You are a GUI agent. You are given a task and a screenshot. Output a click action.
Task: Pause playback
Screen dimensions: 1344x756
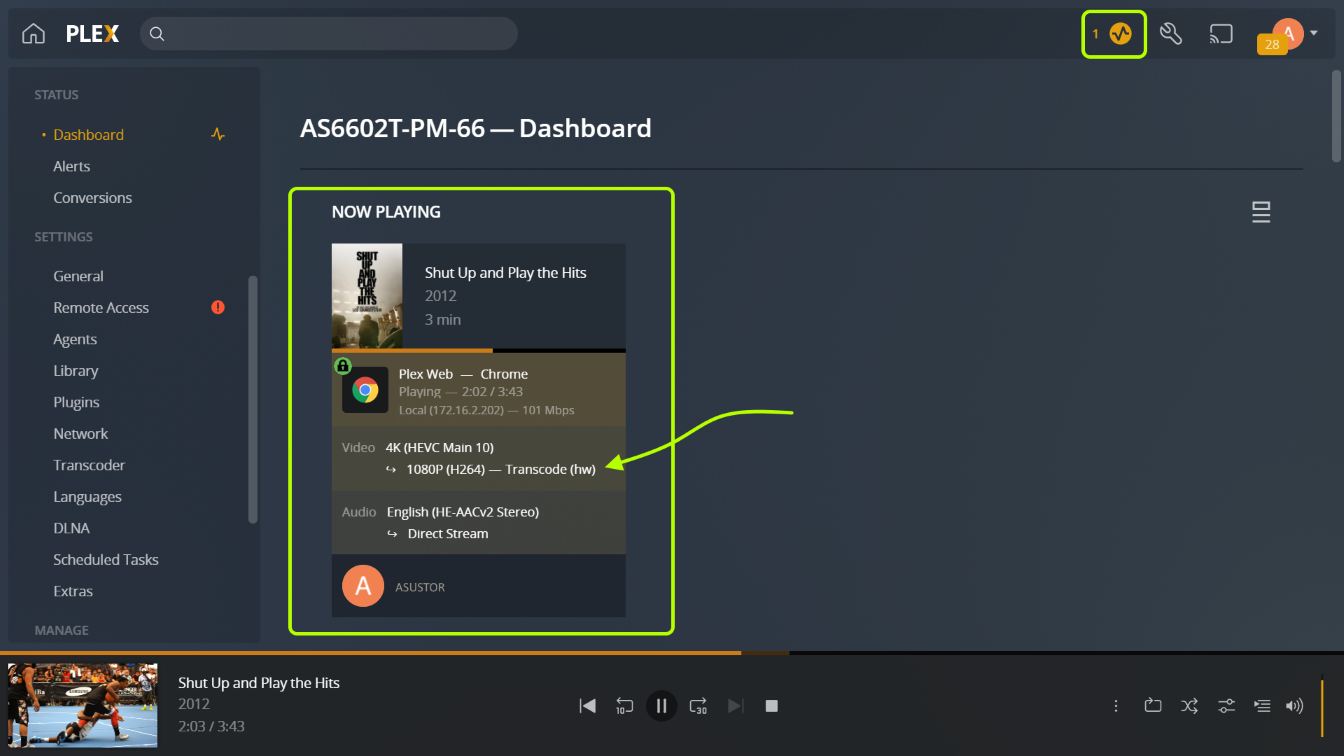pos(661,706)
